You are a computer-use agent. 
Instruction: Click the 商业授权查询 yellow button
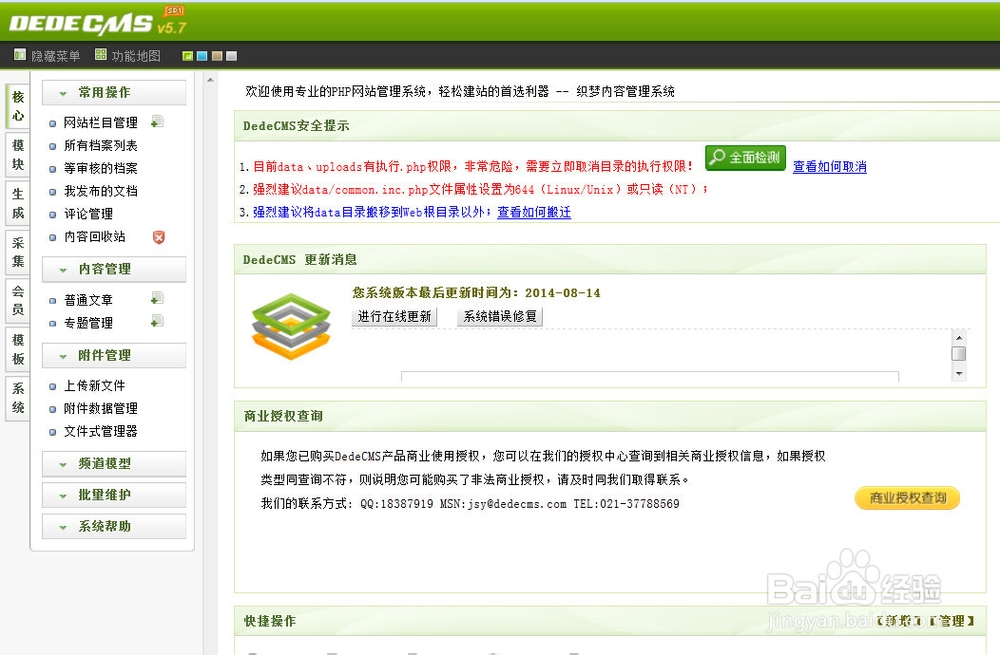[908, 498]
